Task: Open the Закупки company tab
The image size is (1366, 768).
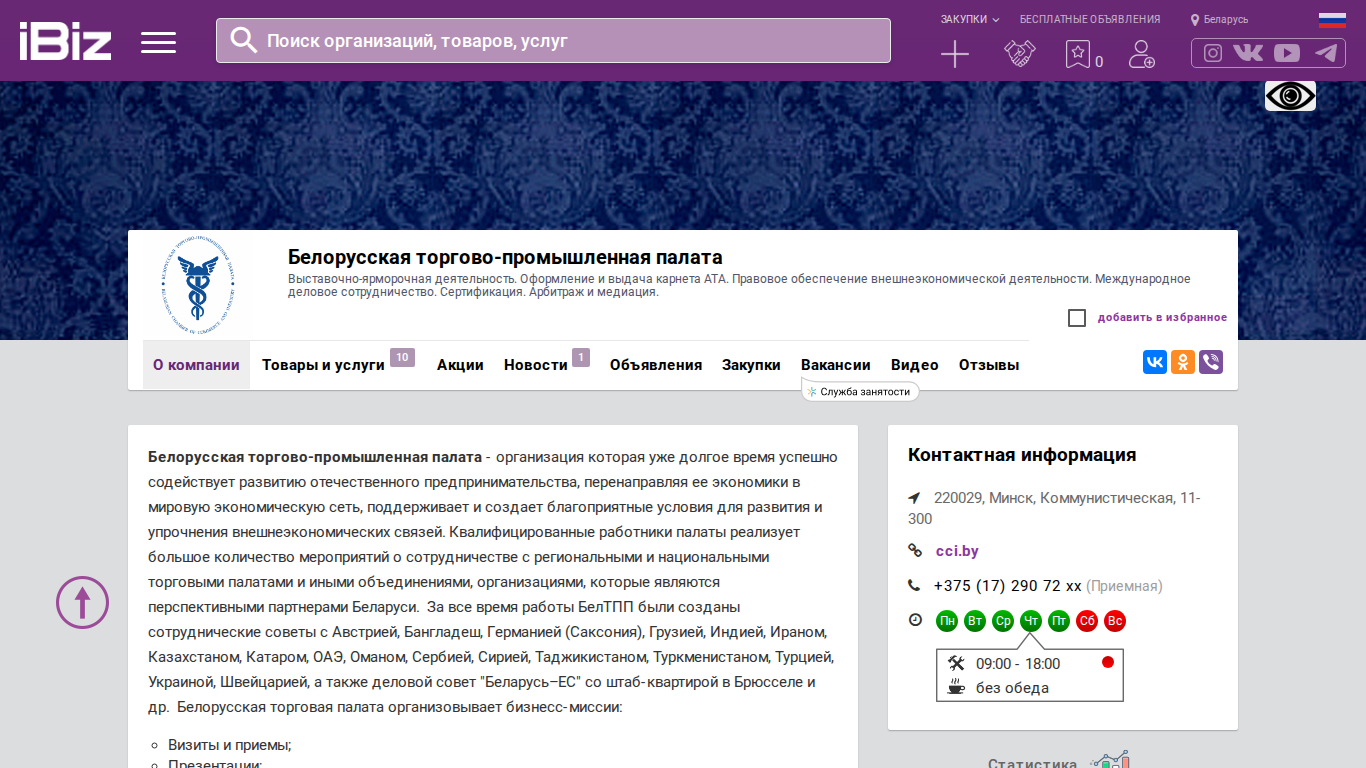Action: (x=751, y=365)
